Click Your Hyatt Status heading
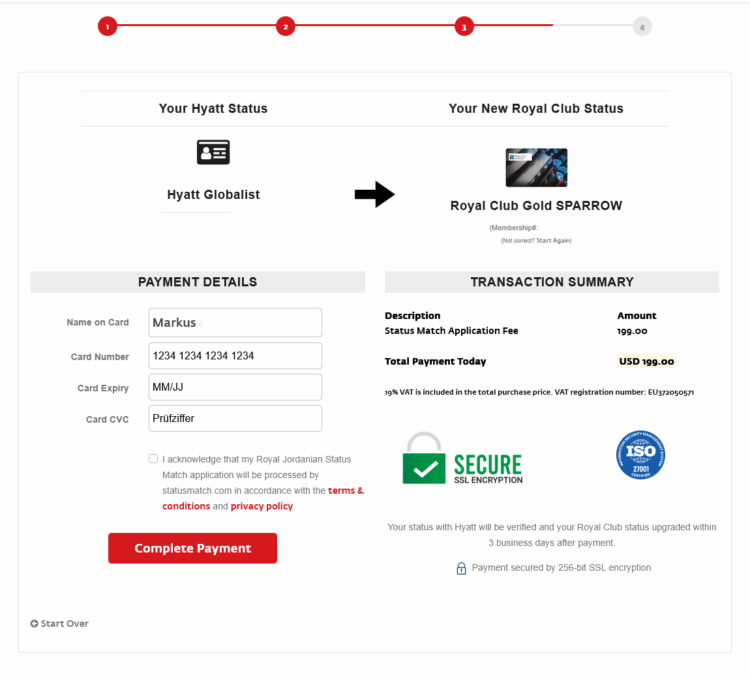Screen dimensions: 750x679 tap(213, 109)
